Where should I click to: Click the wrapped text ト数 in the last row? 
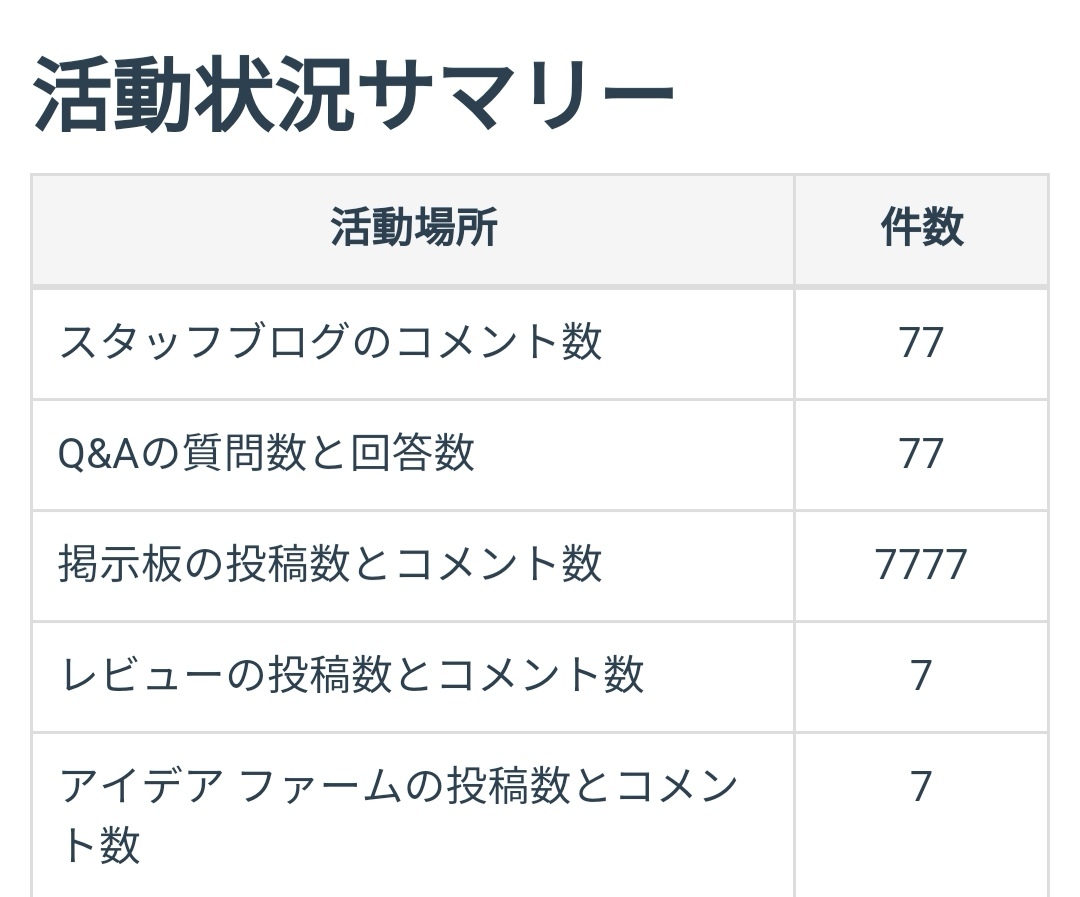pyautogui.click(x=100, y=845)
